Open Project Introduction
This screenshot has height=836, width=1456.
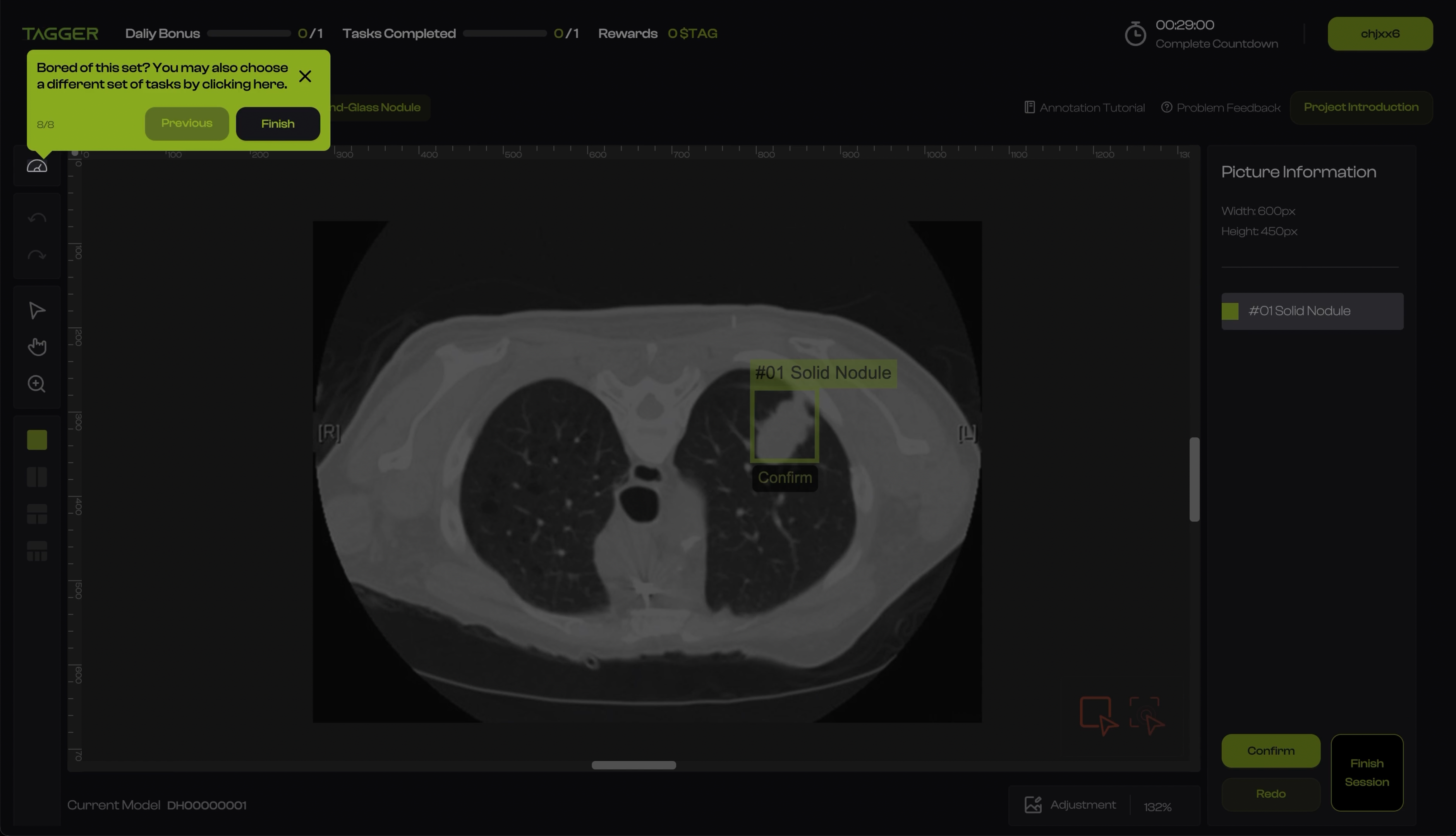click(1361, 107)
